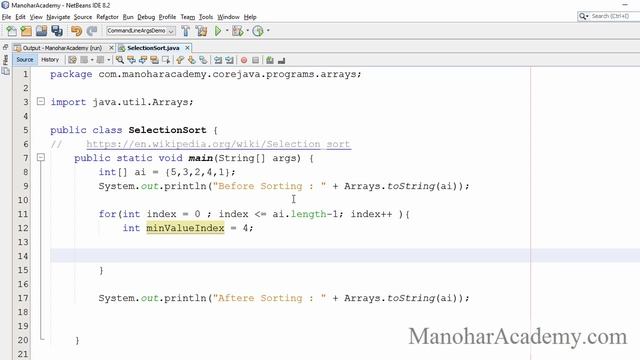Screen dimensions: 640x360
Task: Open the CommandLineArgsDemo configuration dropdown
Action: click(x=140, y=31)
